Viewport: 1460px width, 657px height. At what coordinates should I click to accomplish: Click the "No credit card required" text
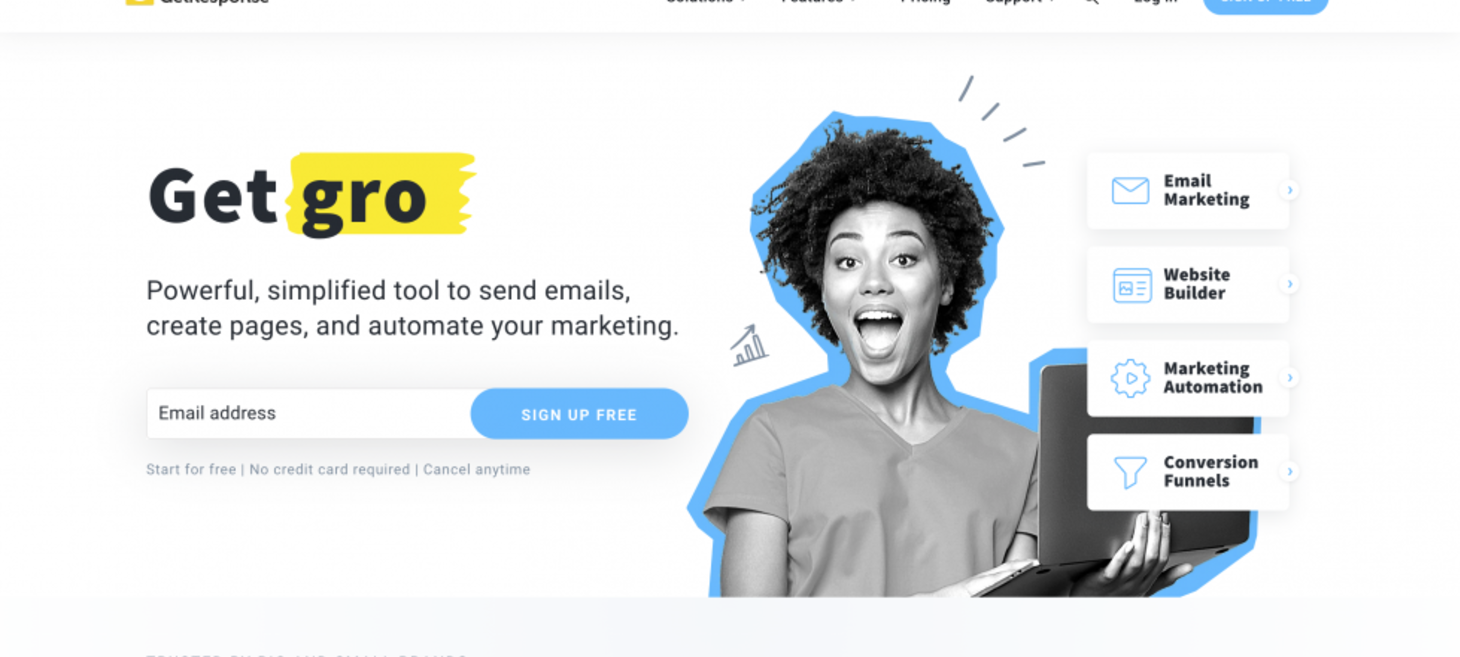click(x=329, y=470)
